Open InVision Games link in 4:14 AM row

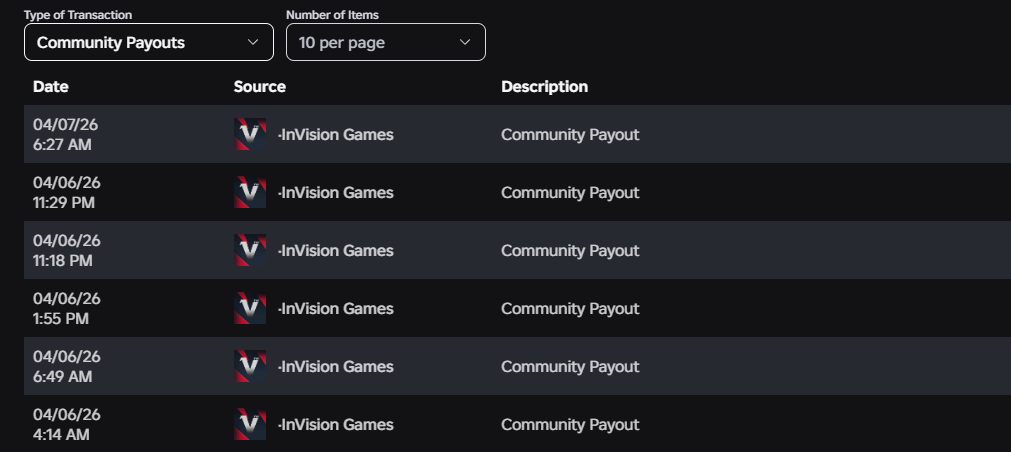pos(336,424)
